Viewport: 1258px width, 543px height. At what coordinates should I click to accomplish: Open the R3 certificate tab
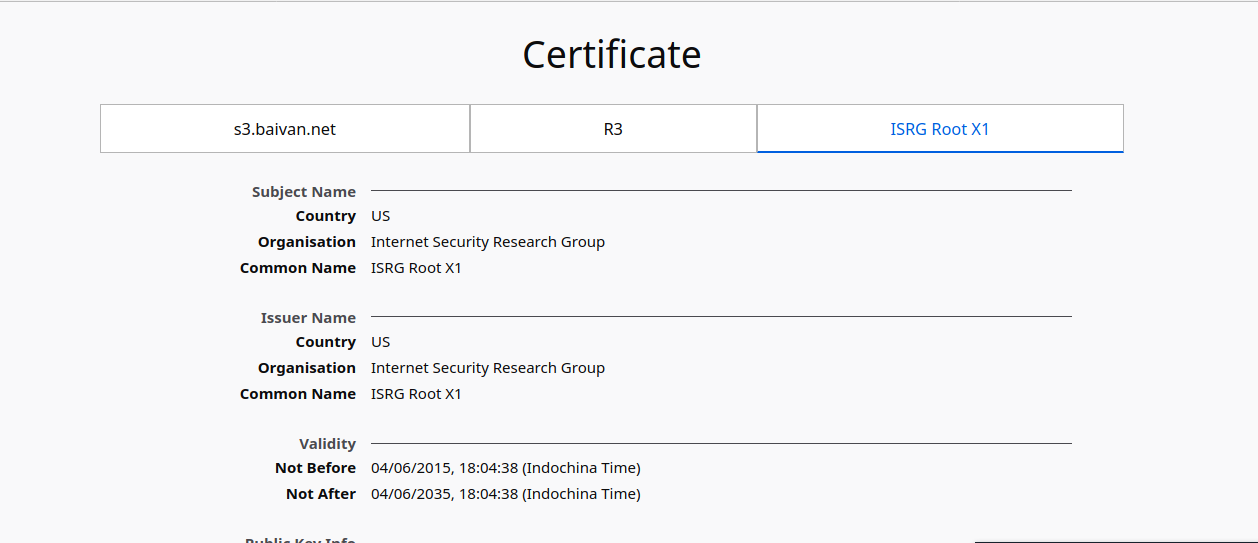[x=613, y=129]
